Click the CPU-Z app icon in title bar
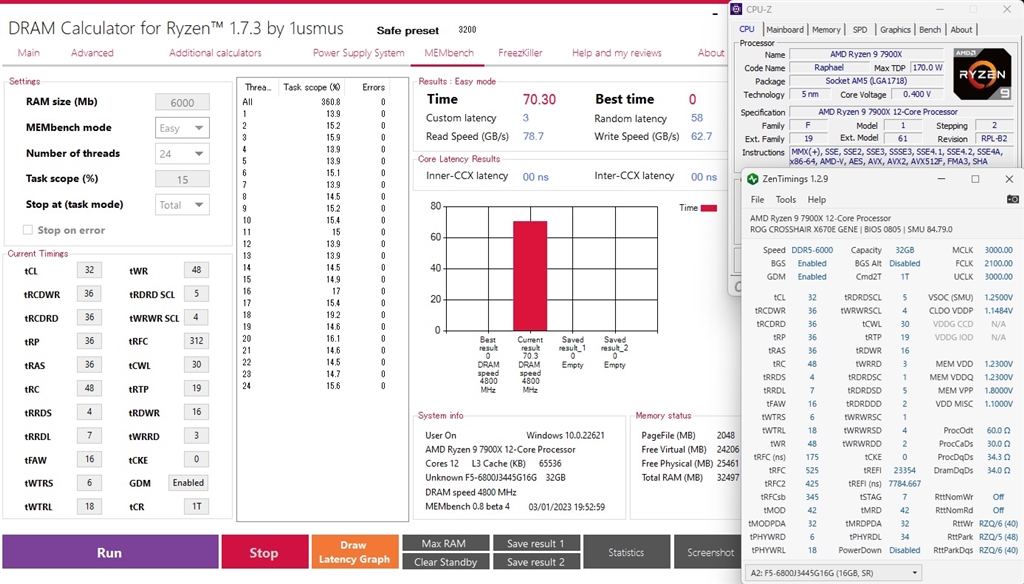 [x=737, y=9]
